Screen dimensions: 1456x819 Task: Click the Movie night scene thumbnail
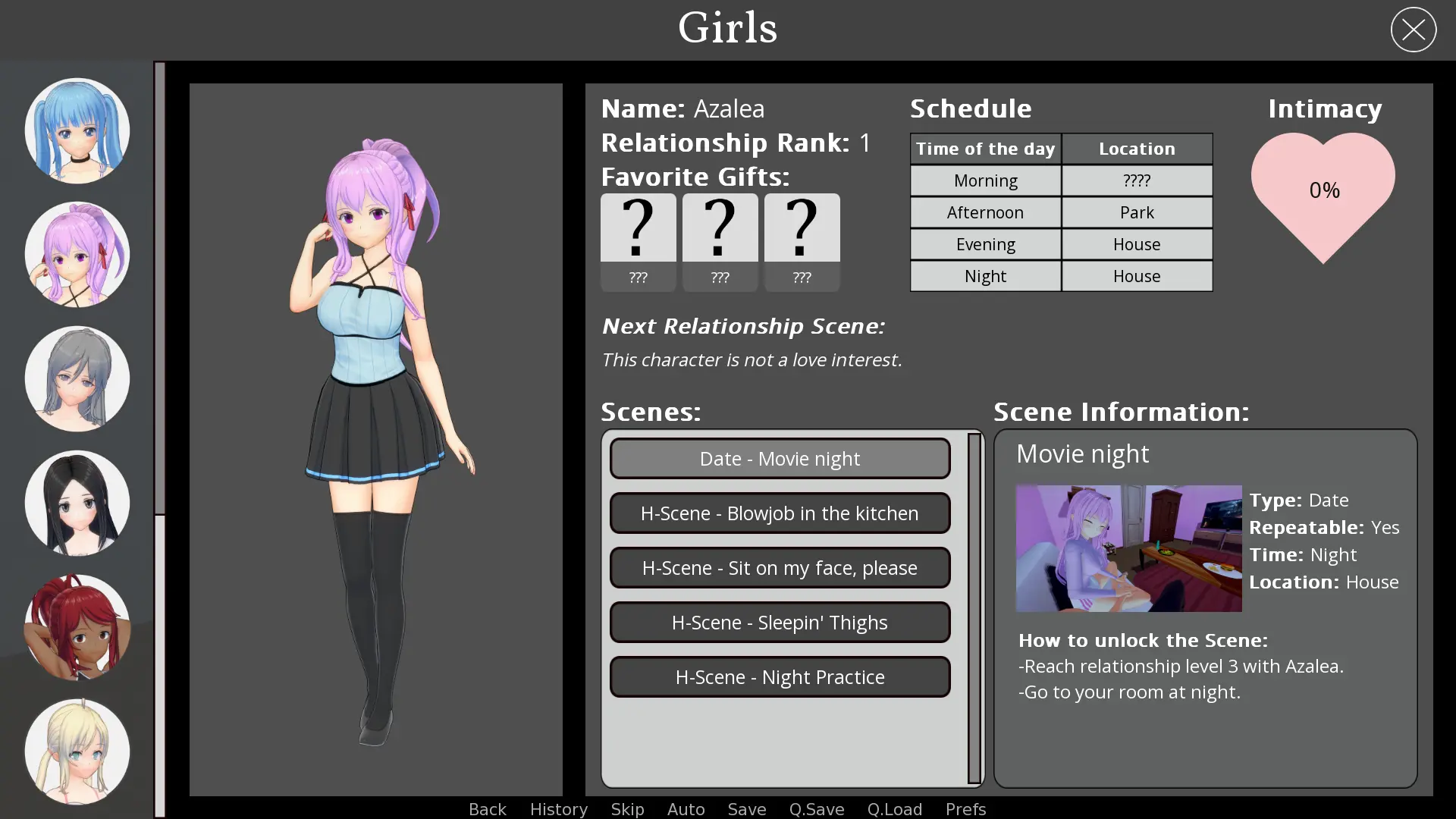coord(1128,548)
